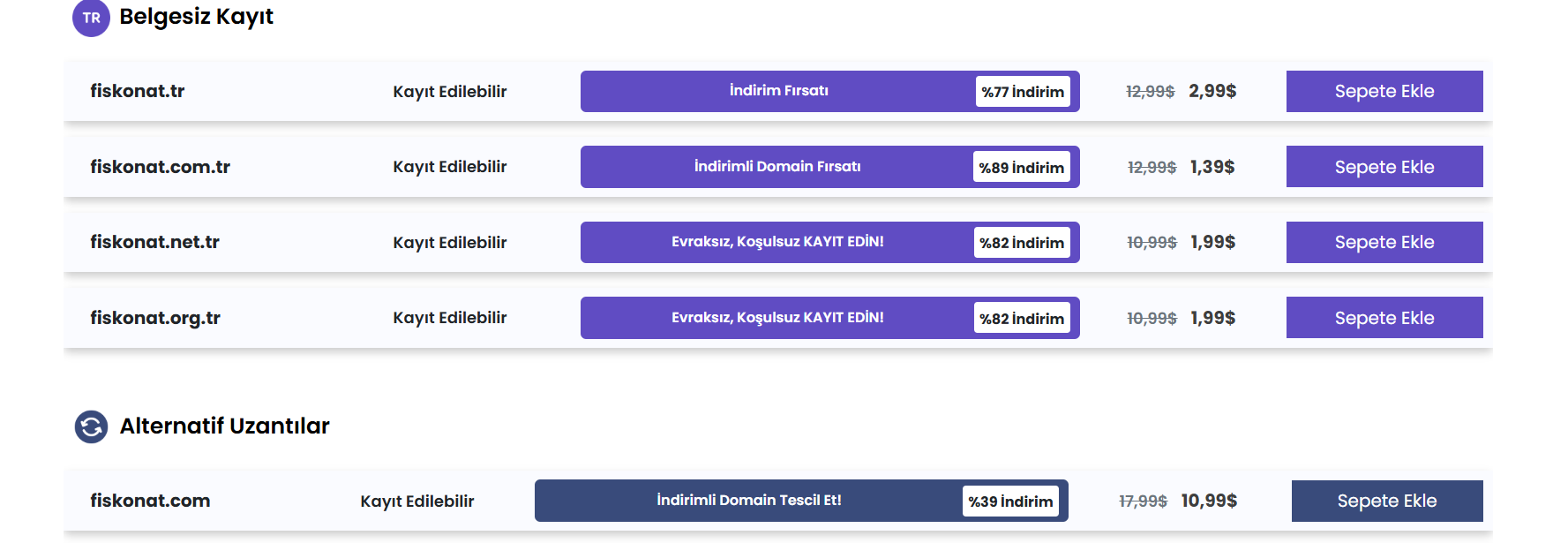
Task: Click the İndirimli Domain Fırsatı banner
Action: click(x=776, y=167)
